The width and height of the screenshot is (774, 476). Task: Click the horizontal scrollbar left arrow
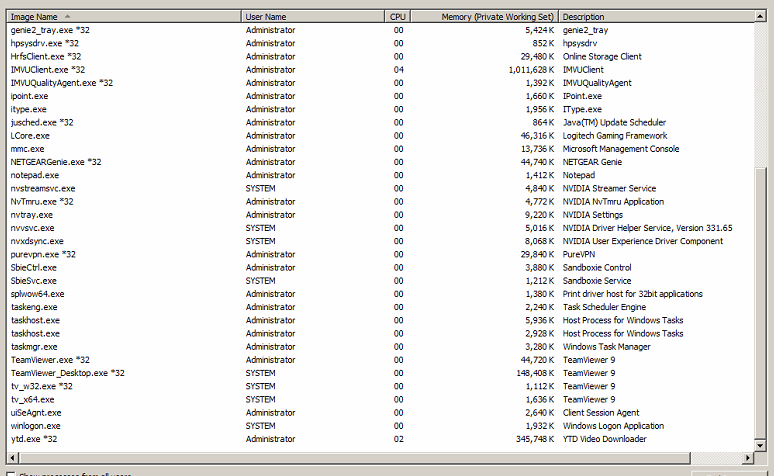tap(13, 458)
